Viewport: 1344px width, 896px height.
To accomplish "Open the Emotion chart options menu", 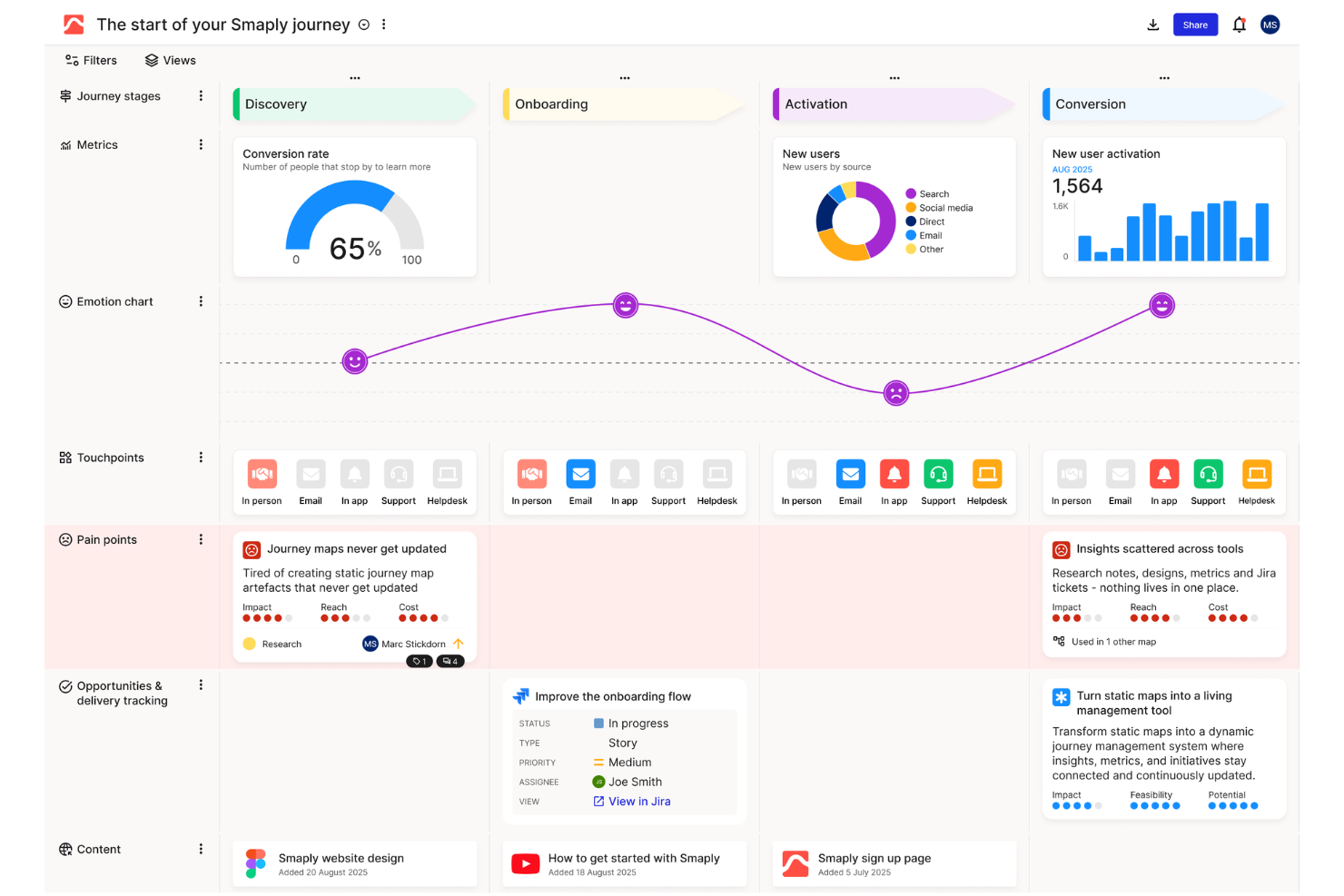I will click(x=201, y=301).
